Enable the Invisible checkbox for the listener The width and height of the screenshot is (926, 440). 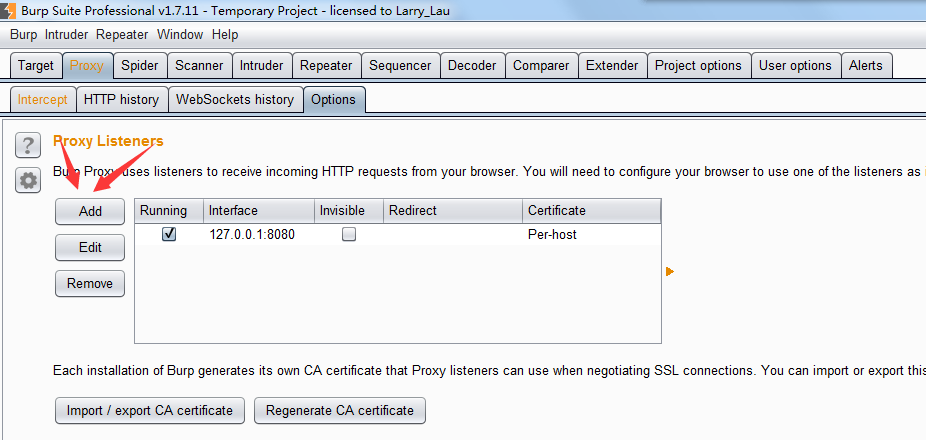click(x=349, y=235)
